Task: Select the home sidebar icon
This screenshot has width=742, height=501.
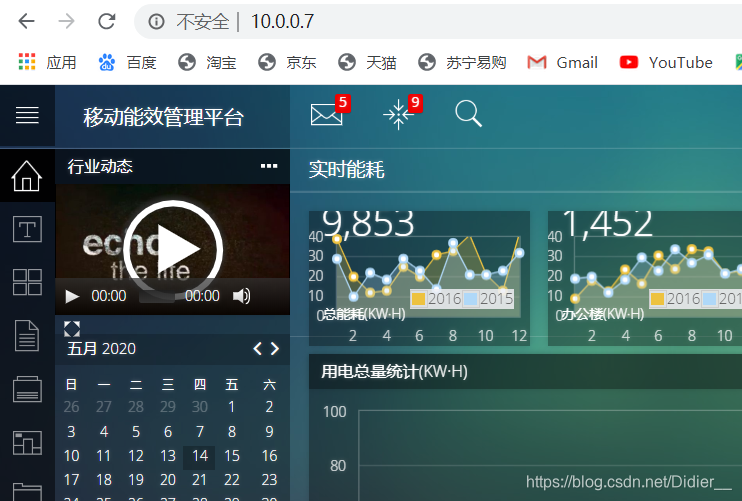Action: coord(27,176)
